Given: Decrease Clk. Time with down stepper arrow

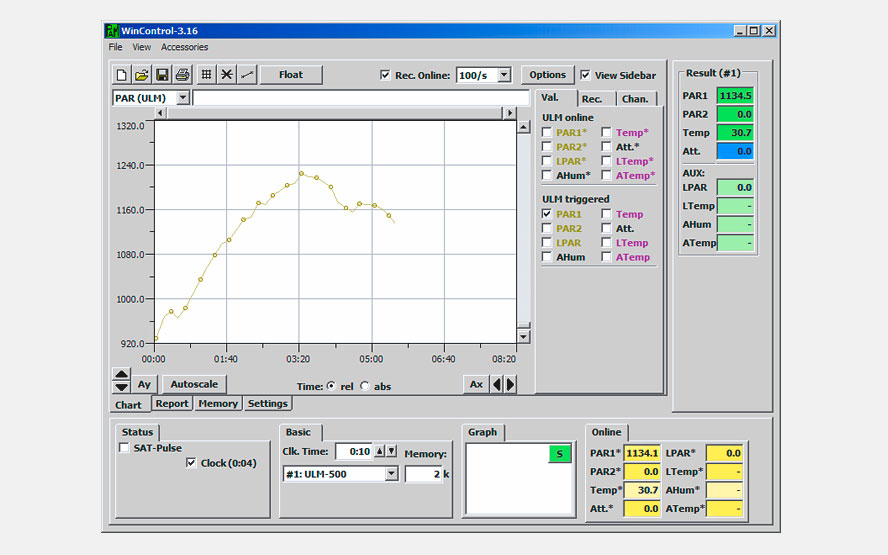Looking at the screenshot, I should coord(391,451).
